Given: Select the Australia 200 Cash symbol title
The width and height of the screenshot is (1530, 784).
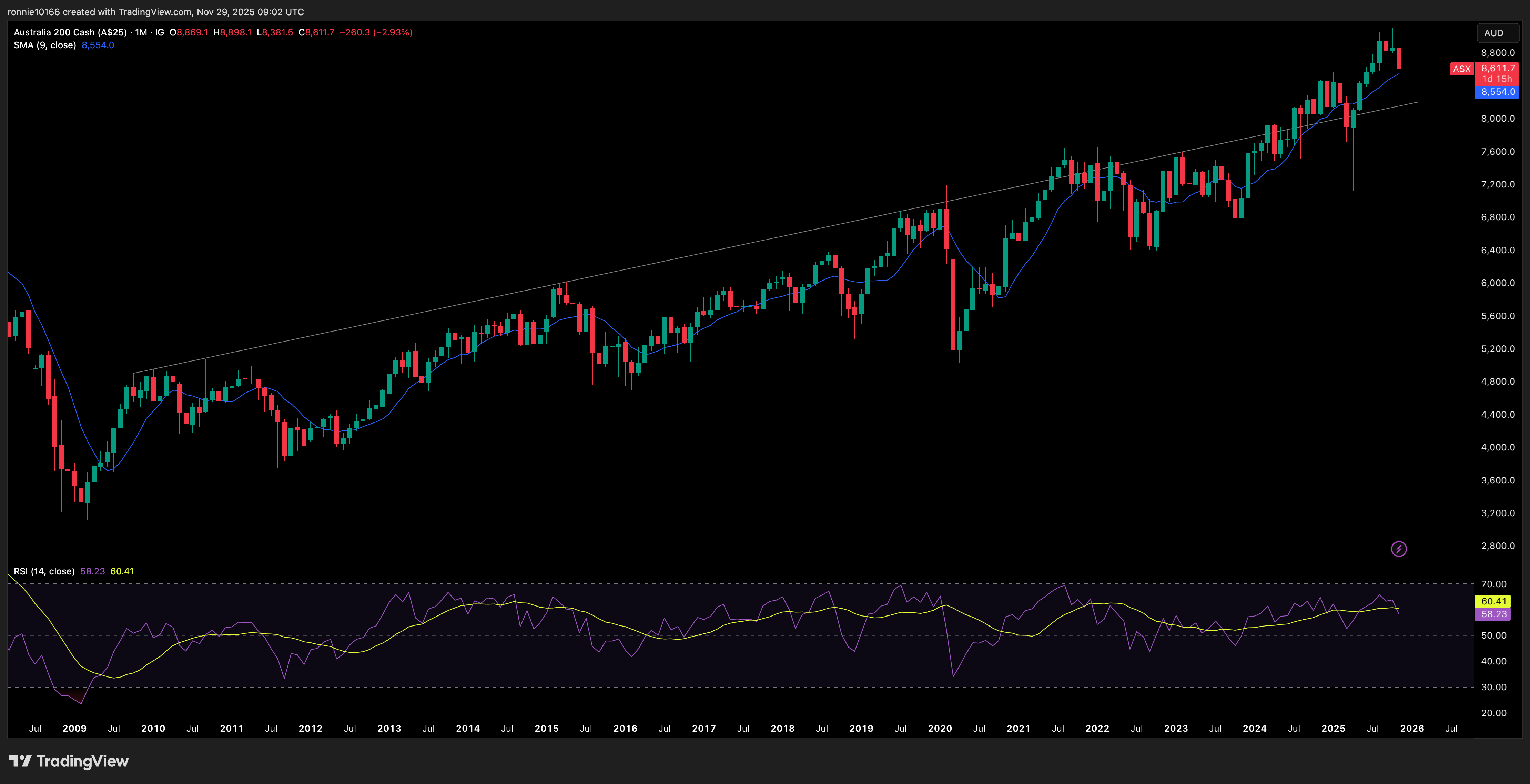Looking at the screenshot, I should point(70,32).
